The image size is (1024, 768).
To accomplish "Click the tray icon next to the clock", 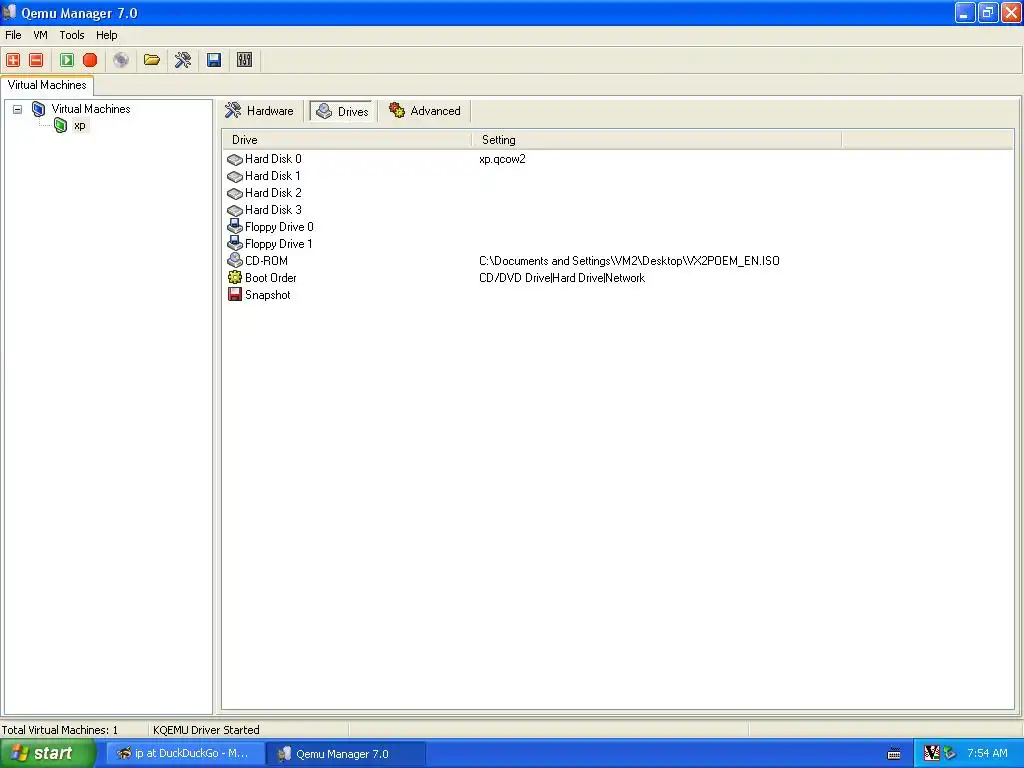I will coord(950,753).
